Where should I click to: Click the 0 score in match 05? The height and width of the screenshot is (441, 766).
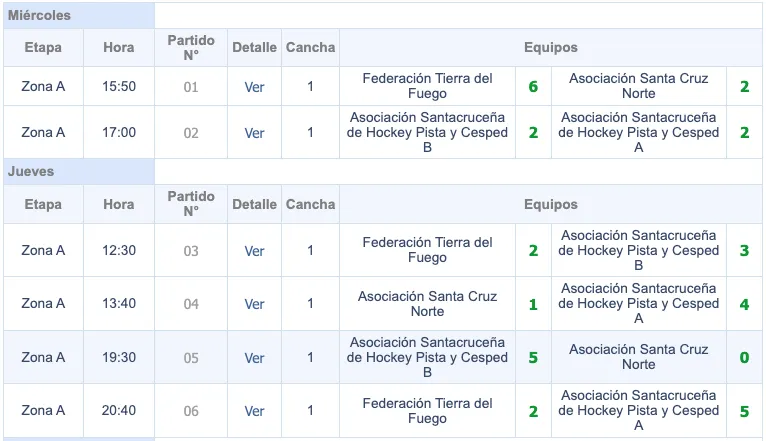(744, 358)
